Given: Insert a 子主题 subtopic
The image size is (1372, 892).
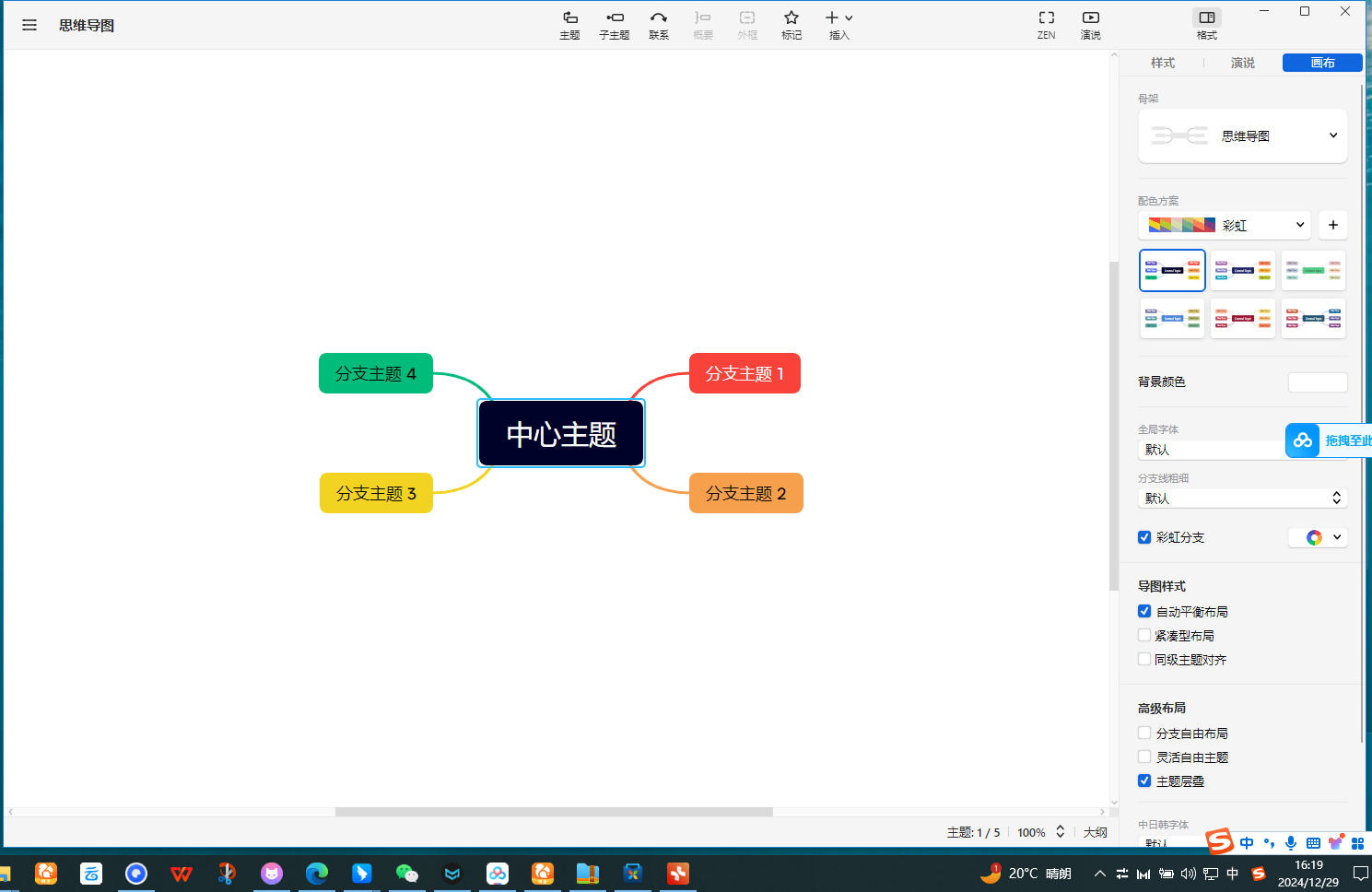Looking at the screenshot, I should [x=615, y=25].
